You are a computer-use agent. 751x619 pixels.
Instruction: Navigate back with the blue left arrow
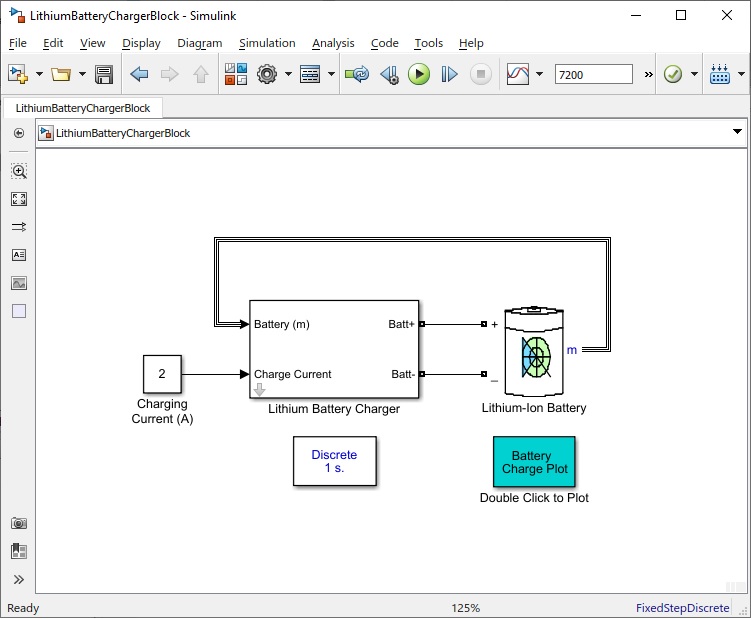click(139, 74)
